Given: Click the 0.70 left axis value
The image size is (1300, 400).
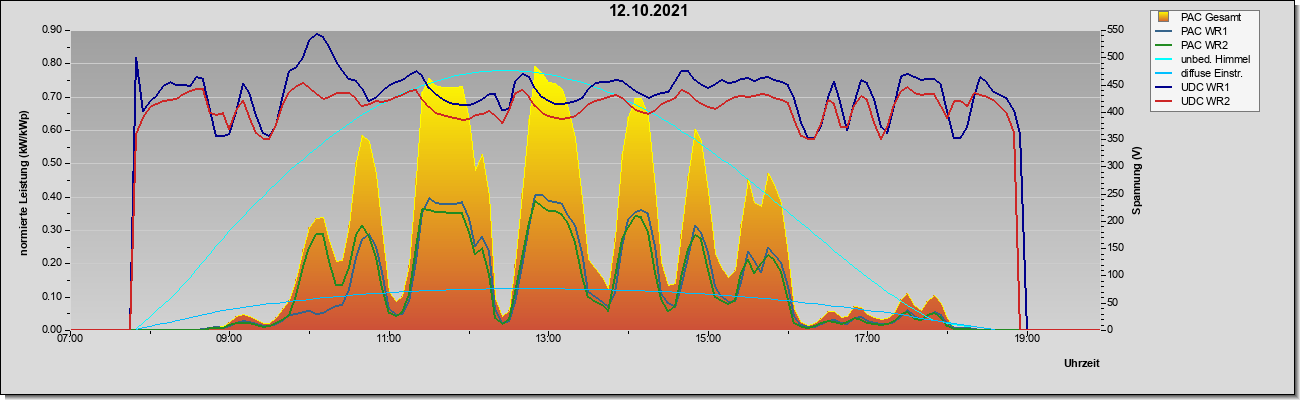Looking at the screenshot, I should pyautogui.click(x=53, y=97).
